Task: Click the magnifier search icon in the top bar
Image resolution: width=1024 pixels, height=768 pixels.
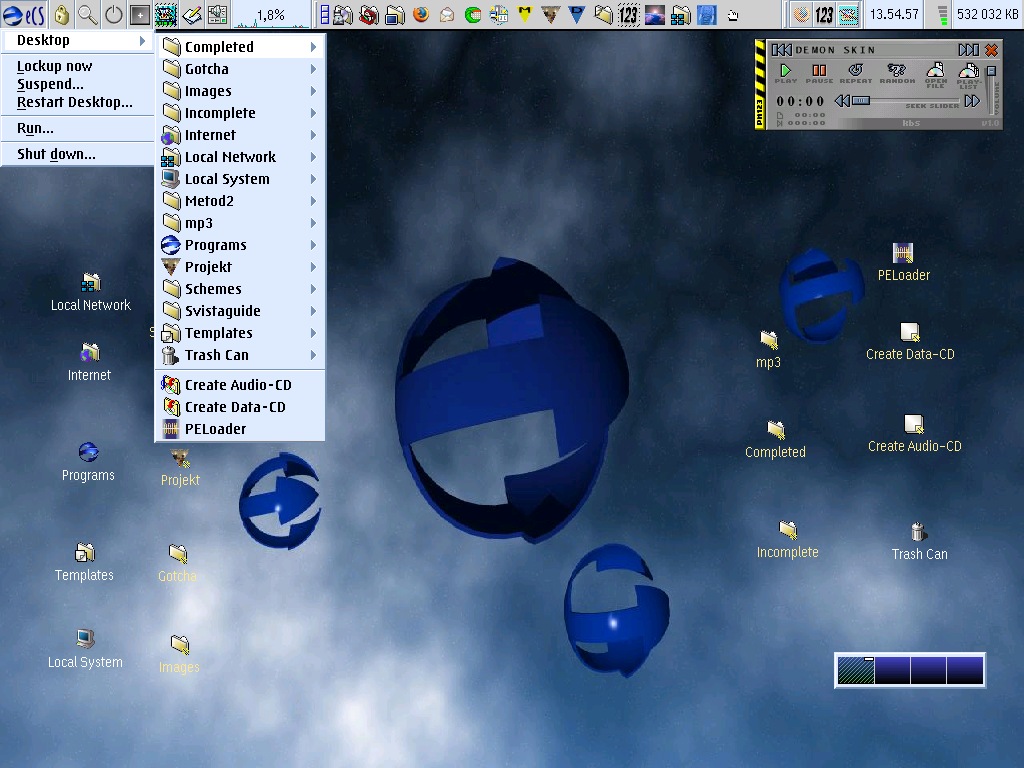Action: point(88,15)
